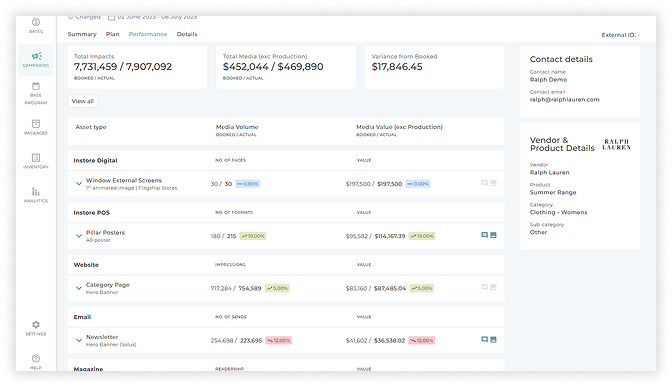This screenshot has height=387, width=672.
Task: Click comment icon on Category Page row
Action: pos(484,287)
